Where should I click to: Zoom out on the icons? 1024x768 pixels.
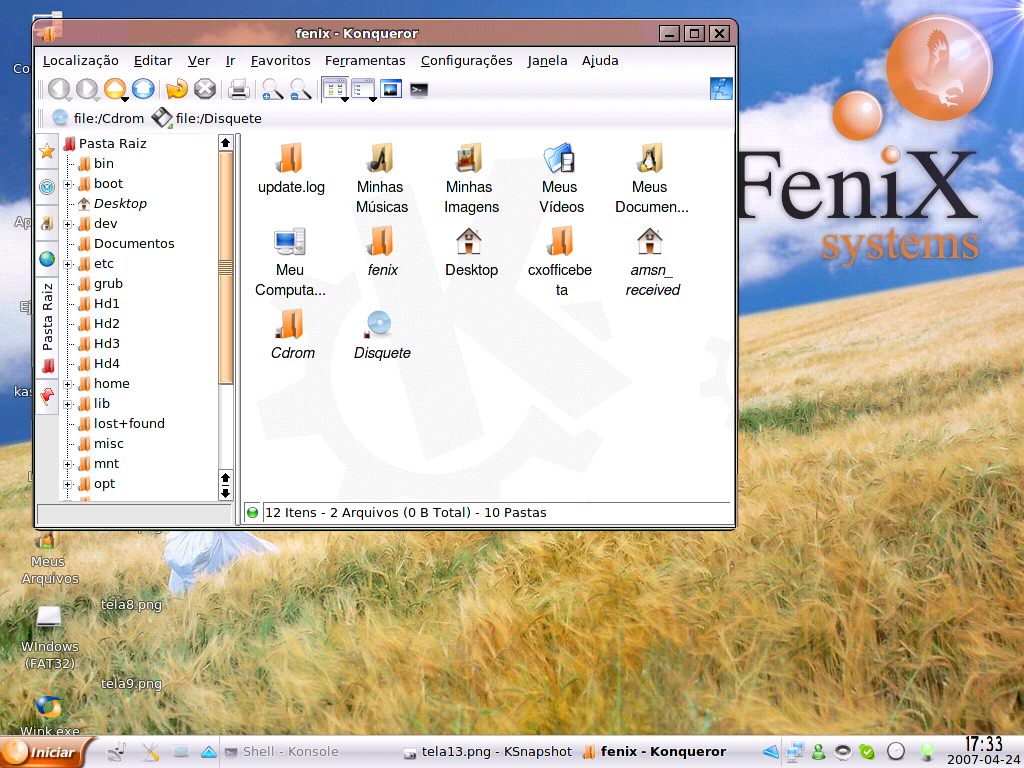click(x=300, y=89)
